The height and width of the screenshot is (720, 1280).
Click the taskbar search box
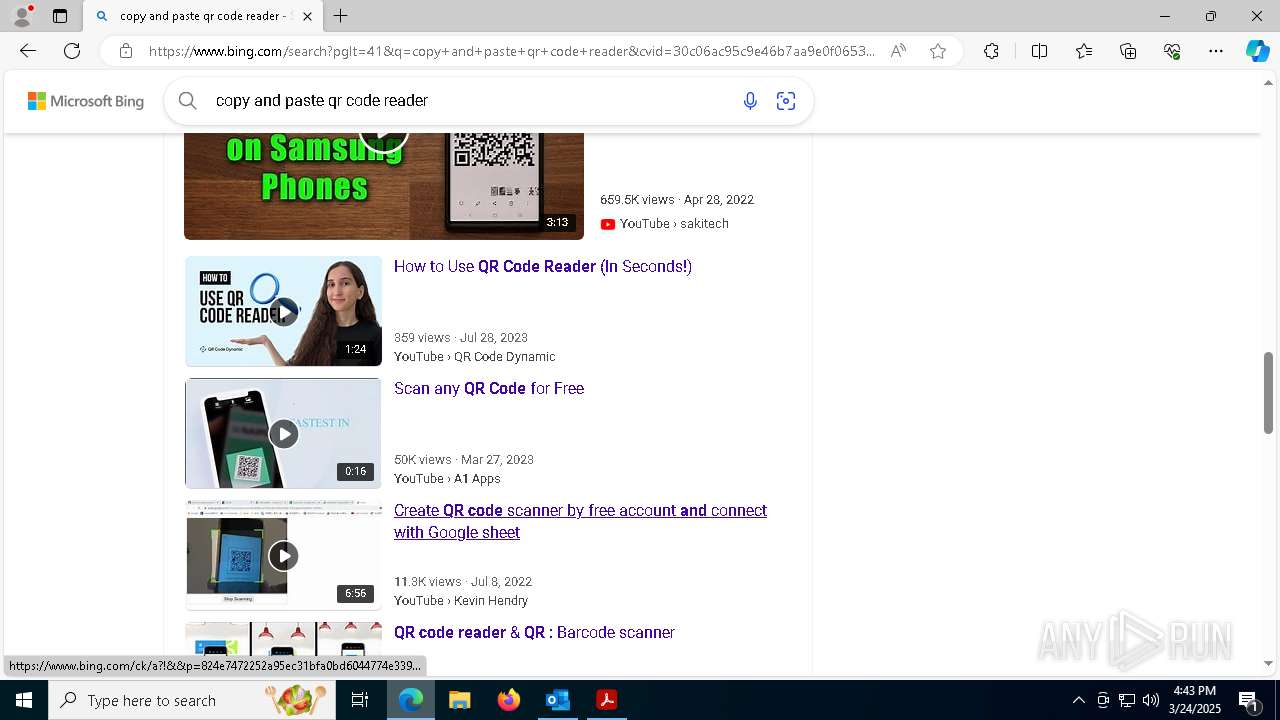click(192, 700)
